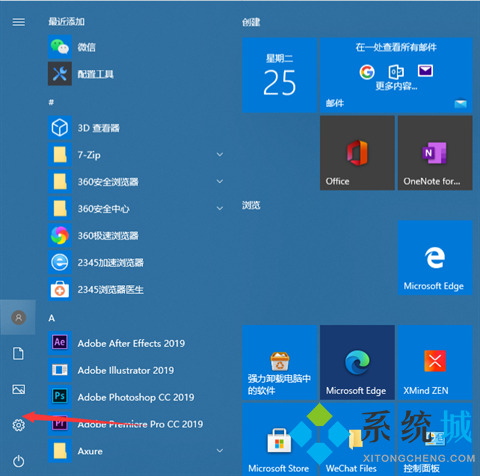Image resolution: width=480 pixels, height=476 pixels.
Task: Select the 7-Zip list entry text
Action: [x=89, y=155]
